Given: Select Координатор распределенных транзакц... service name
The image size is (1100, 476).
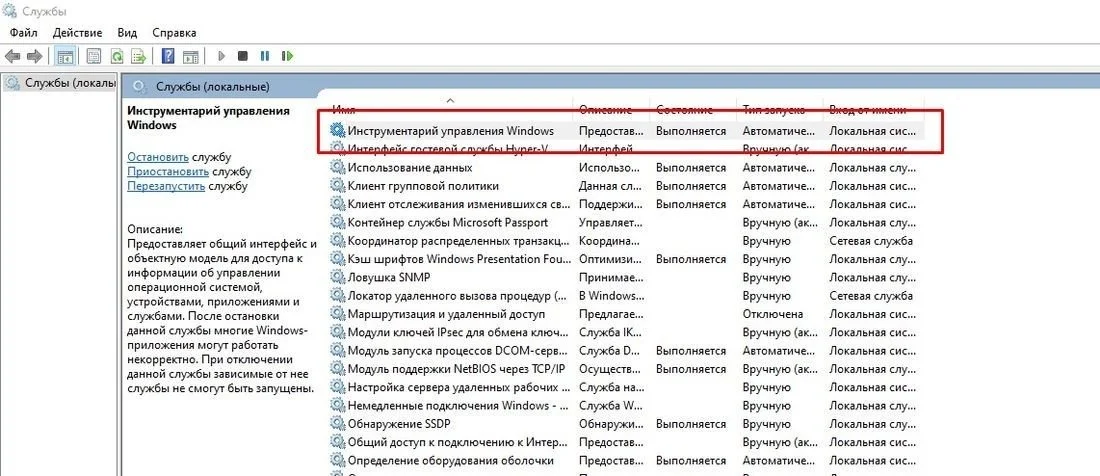Looking at the screenshot, I should pos(459,240).
